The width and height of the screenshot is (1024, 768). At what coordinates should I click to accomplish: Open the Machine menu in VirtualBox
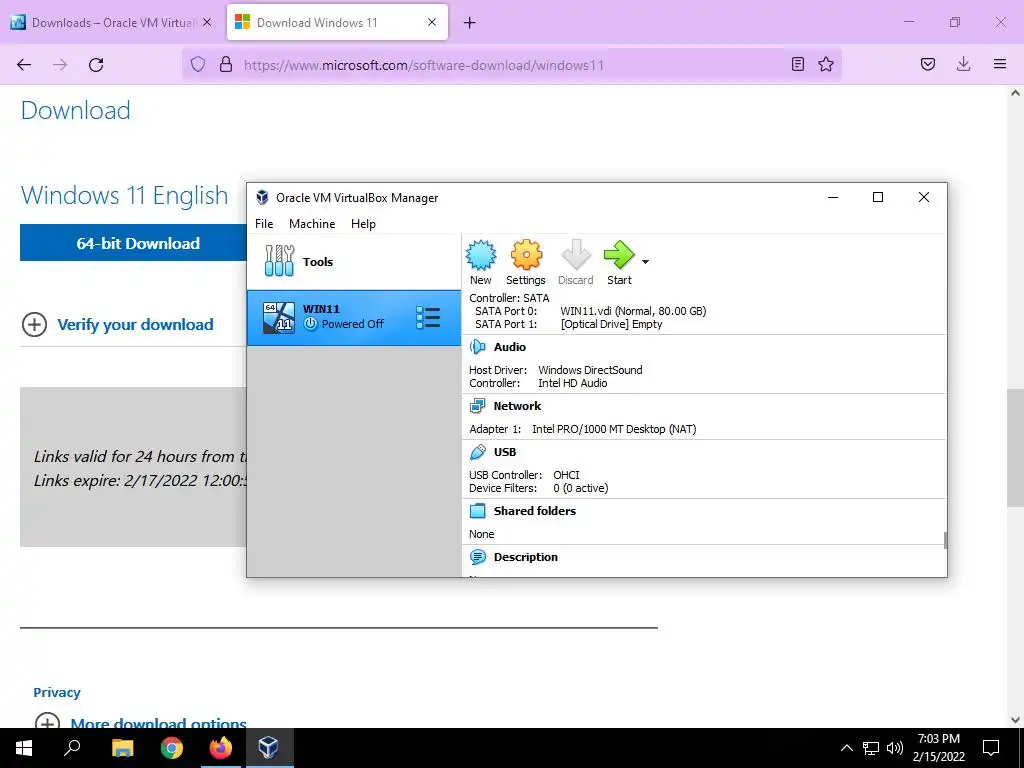[x=312, y=223]
